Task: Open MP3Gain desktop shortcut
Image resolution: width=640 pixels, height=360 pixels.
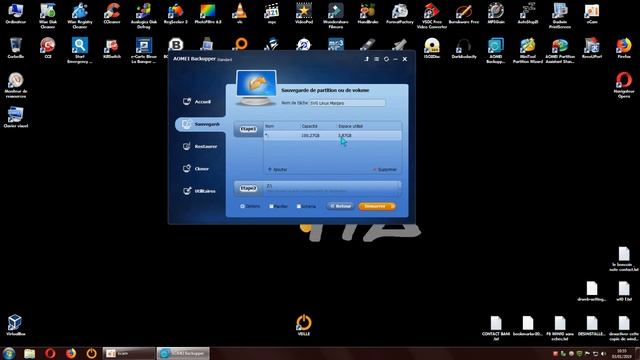Action: tap(496, 13)
